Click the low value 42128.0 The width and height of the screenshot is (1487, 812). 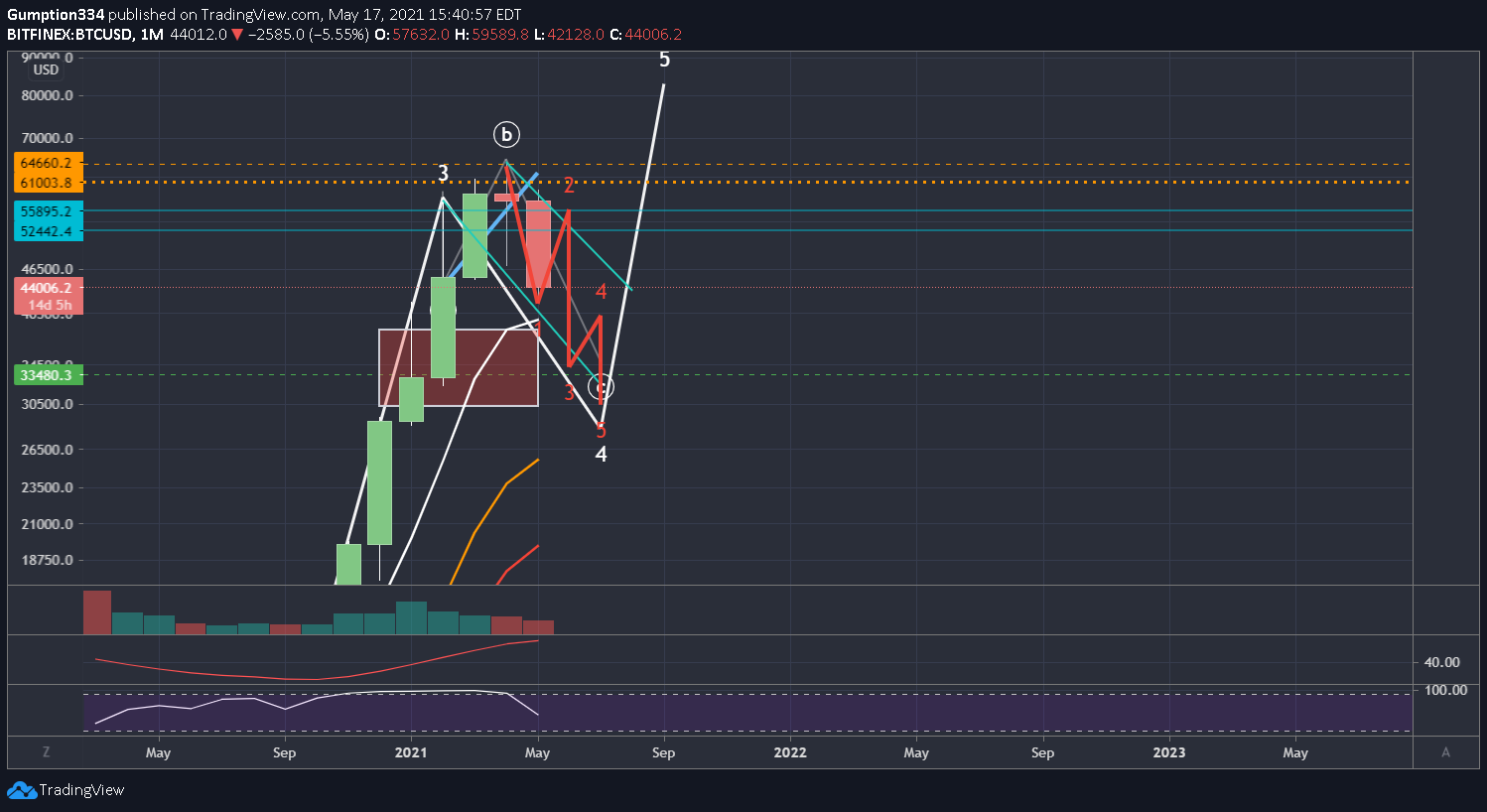[576, 34]
